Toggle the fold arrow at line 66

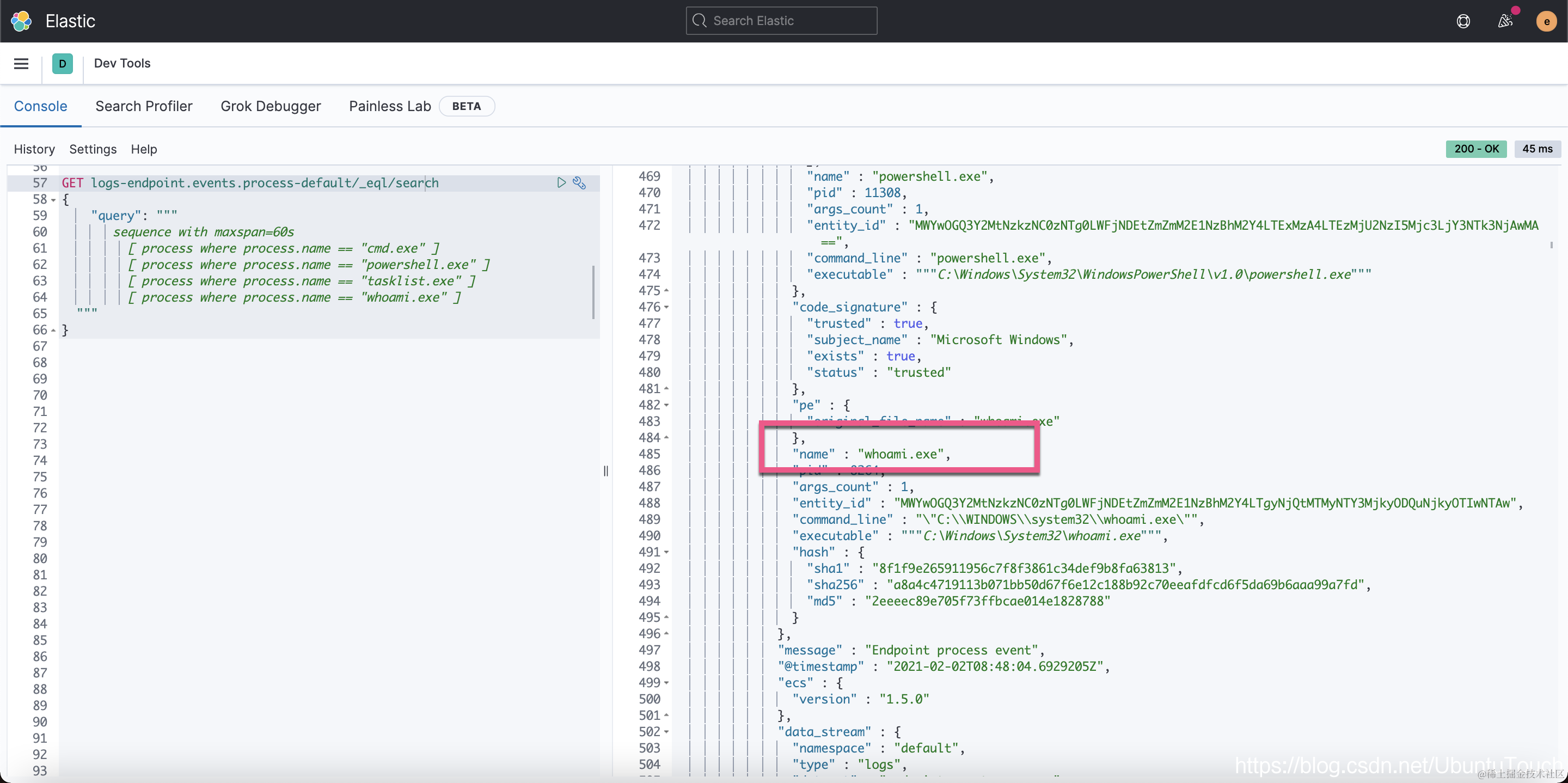coord(53,330)
